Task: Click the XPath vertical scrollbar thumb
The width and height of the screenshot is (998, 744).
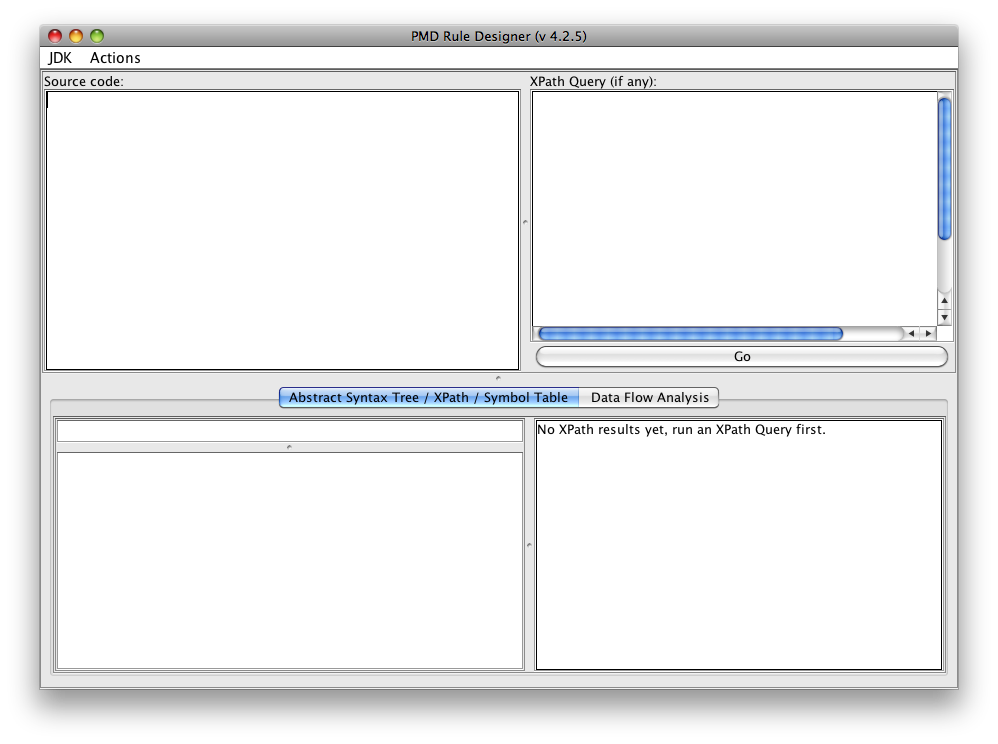Action: pos(945,169)
